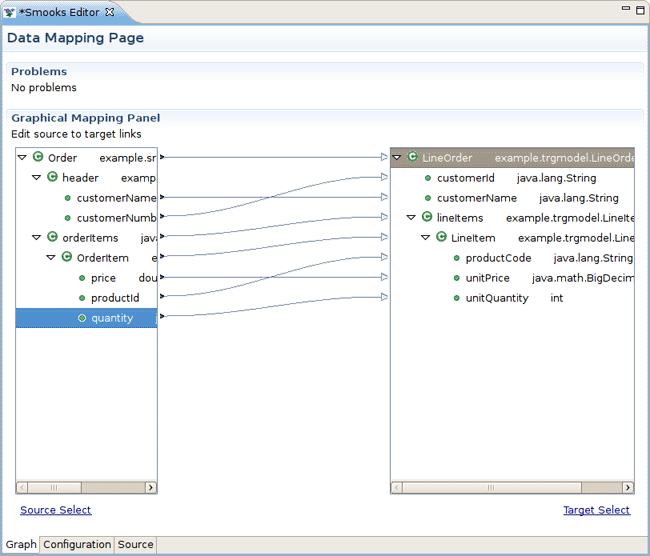Click the customerNumber property dot icon
Viewport: 650px width, 556px height.
tap(68, 218)
